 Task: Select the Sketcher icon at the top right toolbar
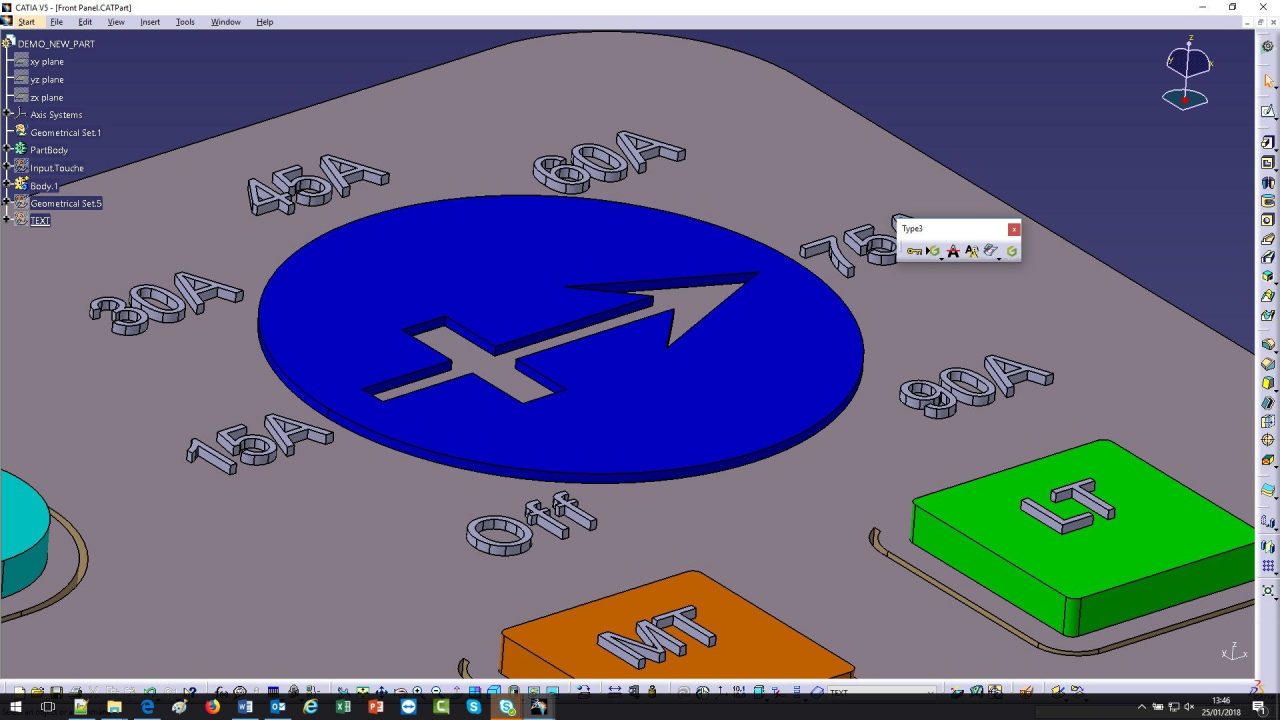[1268, 110]
